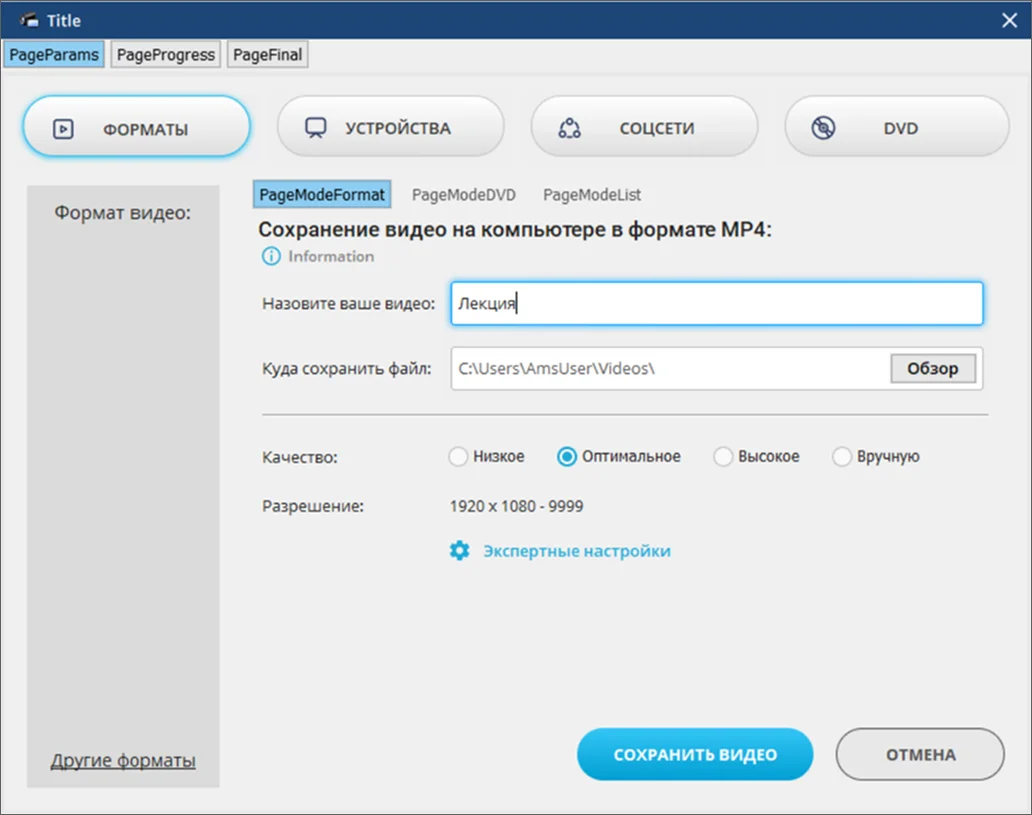Click the gear icon near Экспертные настройки
Viewport: 1032px width, 815px height.
pyautogui.click(x=459, y=551)
